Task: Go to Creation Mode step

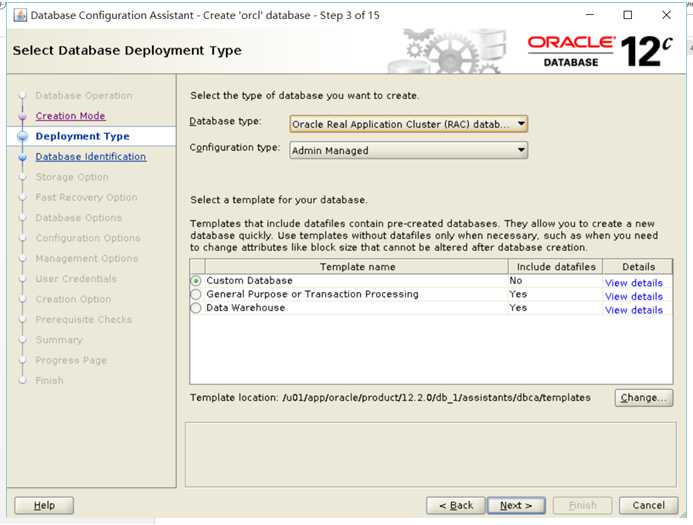Action: point(70,116)
